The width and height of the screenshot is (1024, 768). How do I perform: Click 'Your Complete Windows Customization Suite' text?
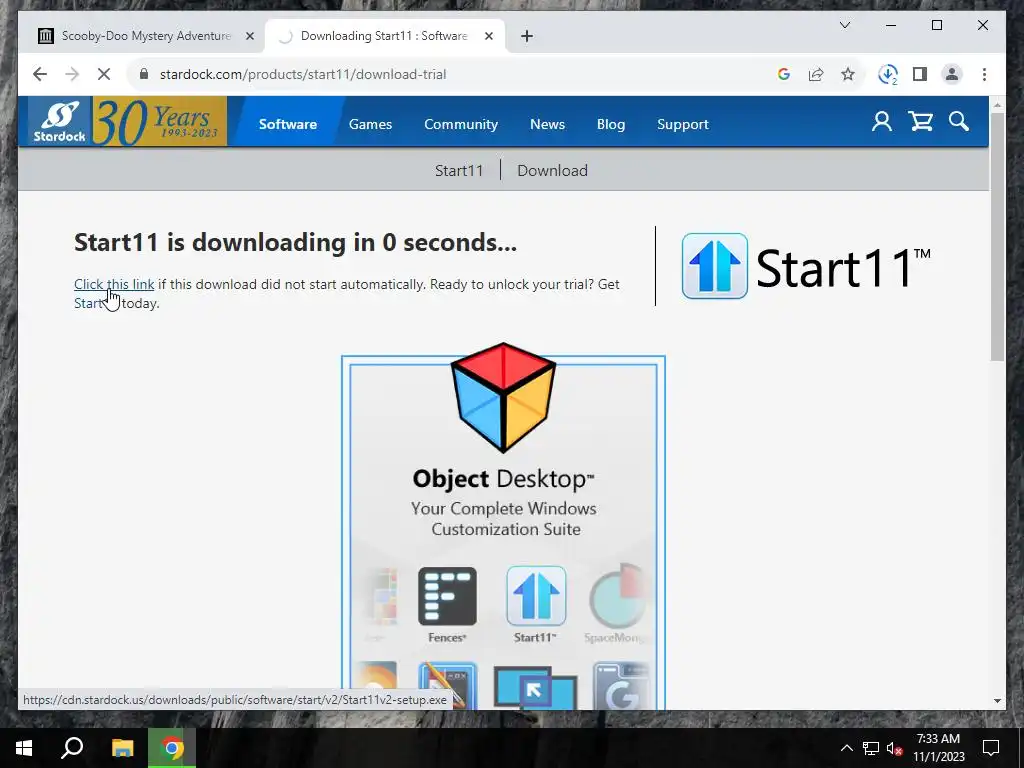(504, 519)
